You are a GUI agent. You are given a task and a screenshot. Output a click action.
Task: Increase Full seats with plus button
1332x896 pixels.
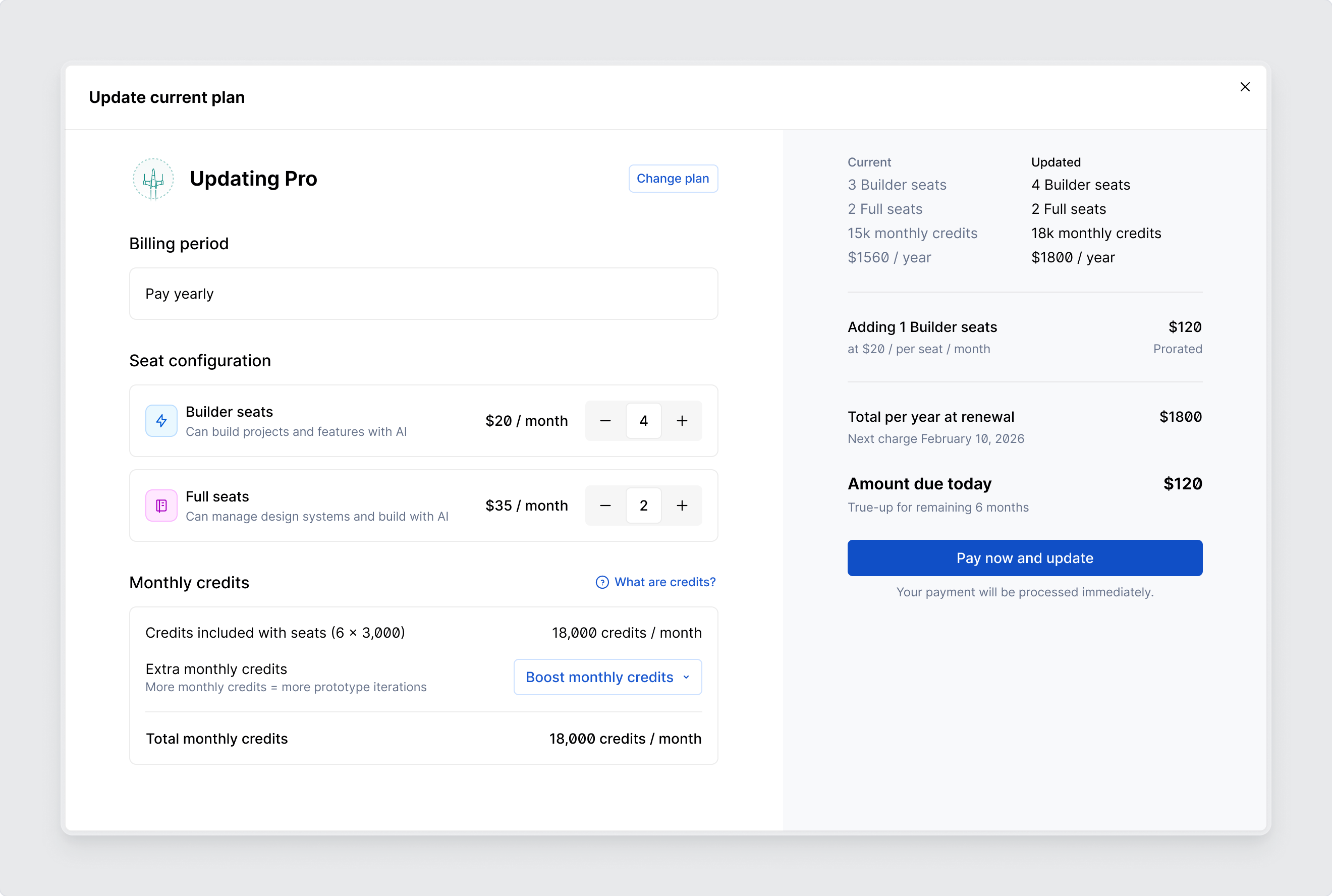tap(682, 506)
